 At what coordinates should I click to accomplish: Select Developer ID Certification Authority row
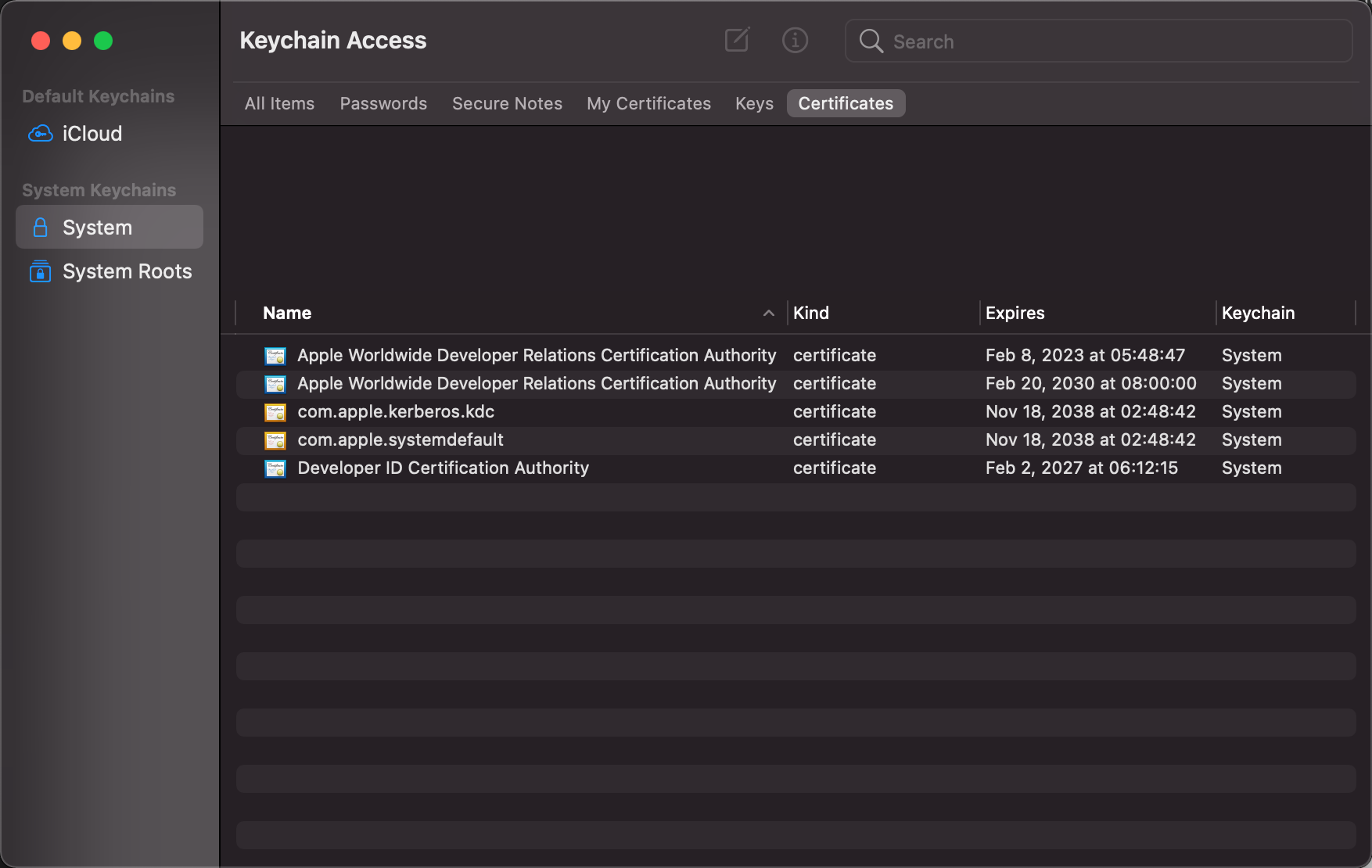point(796,468)
